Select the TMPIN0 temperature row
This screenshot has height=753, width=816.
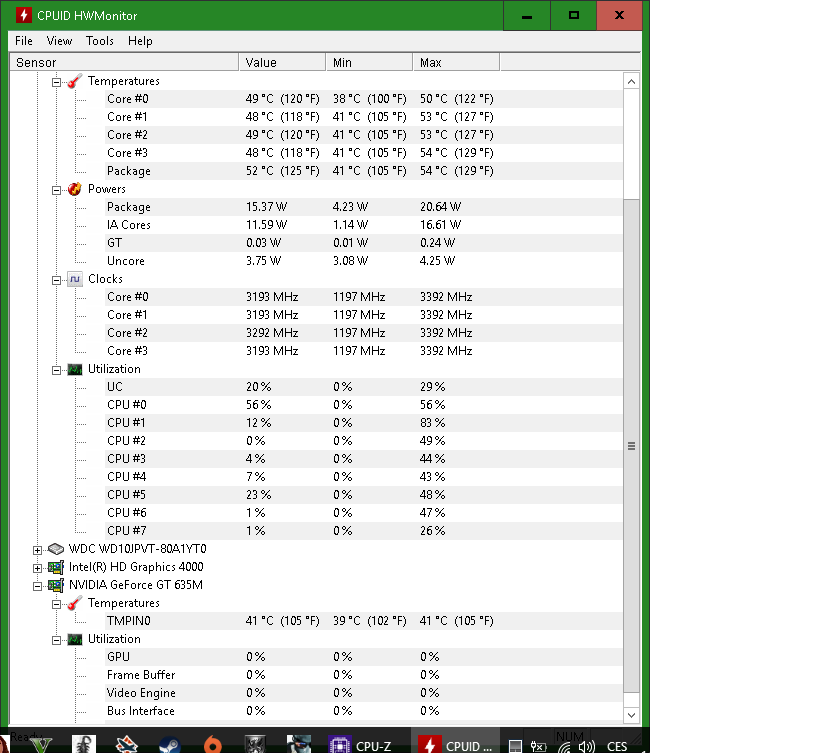click(x=363, y=621)
